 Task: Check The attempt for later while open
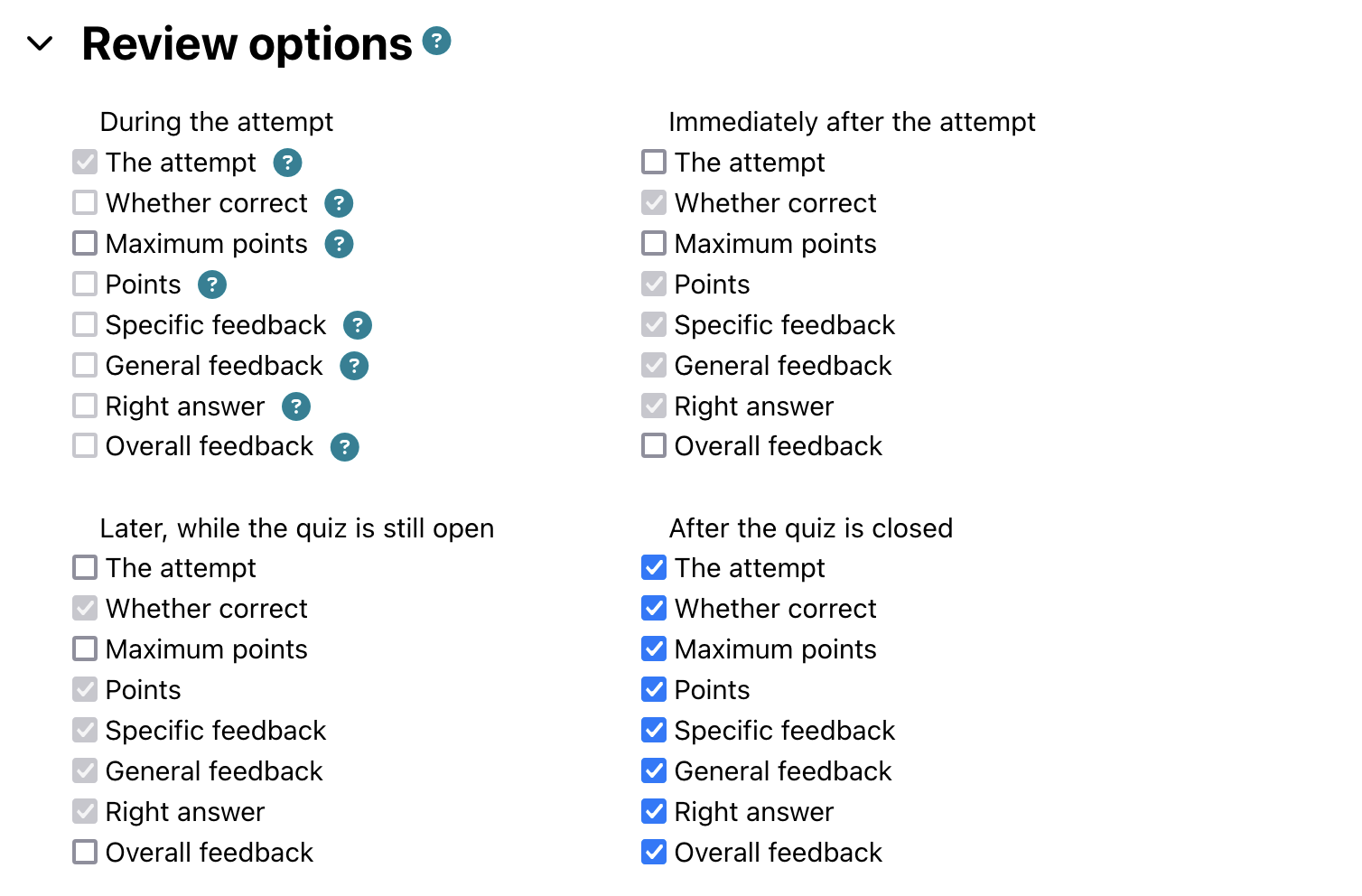pos(85,567)
